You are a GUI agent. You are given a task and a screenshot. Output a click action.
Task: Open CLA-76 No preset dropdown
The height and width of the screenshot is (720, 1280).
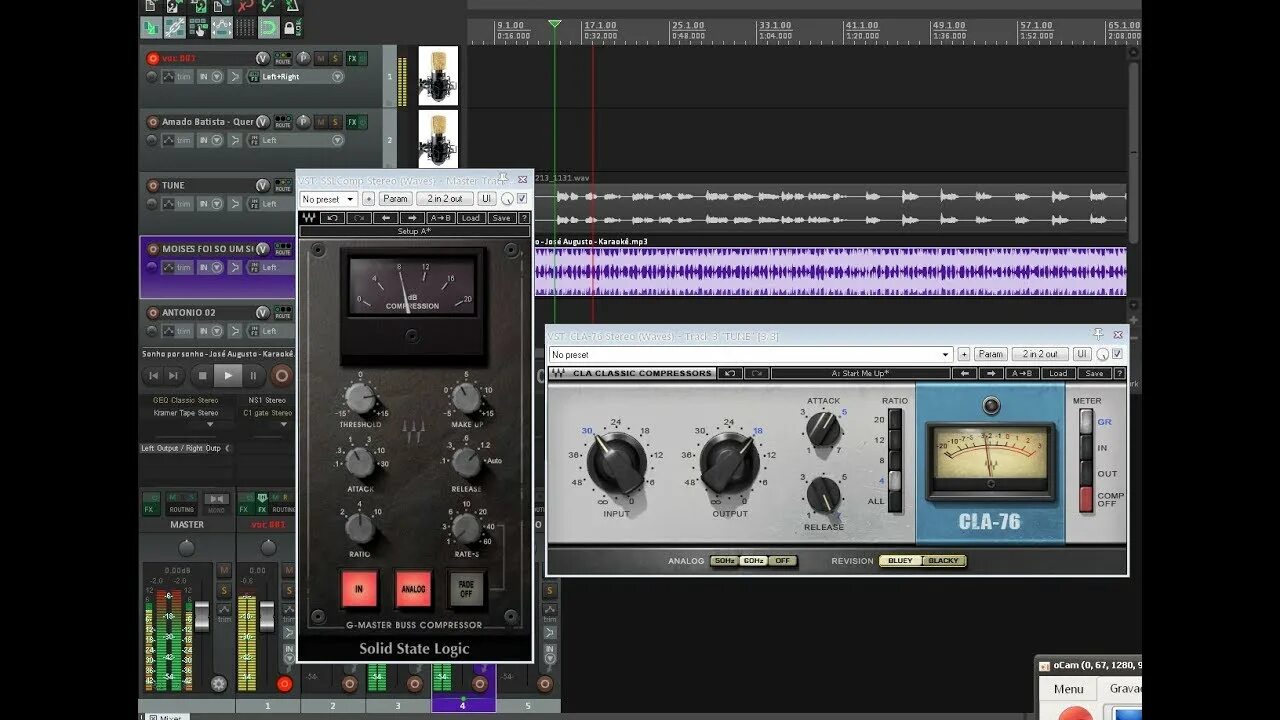point(751,354)
